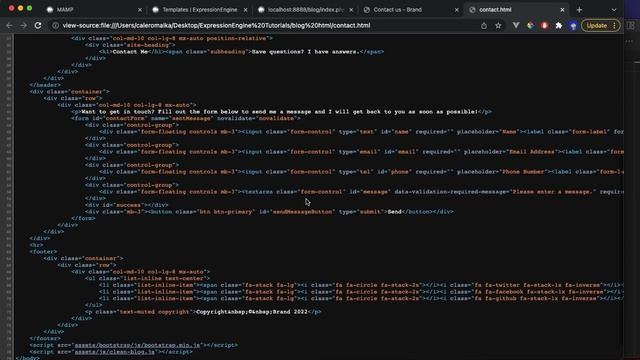The image size is (640, 360).
Task: Click the 'Contact Me' heading text
Action: (x=130, y=52)
